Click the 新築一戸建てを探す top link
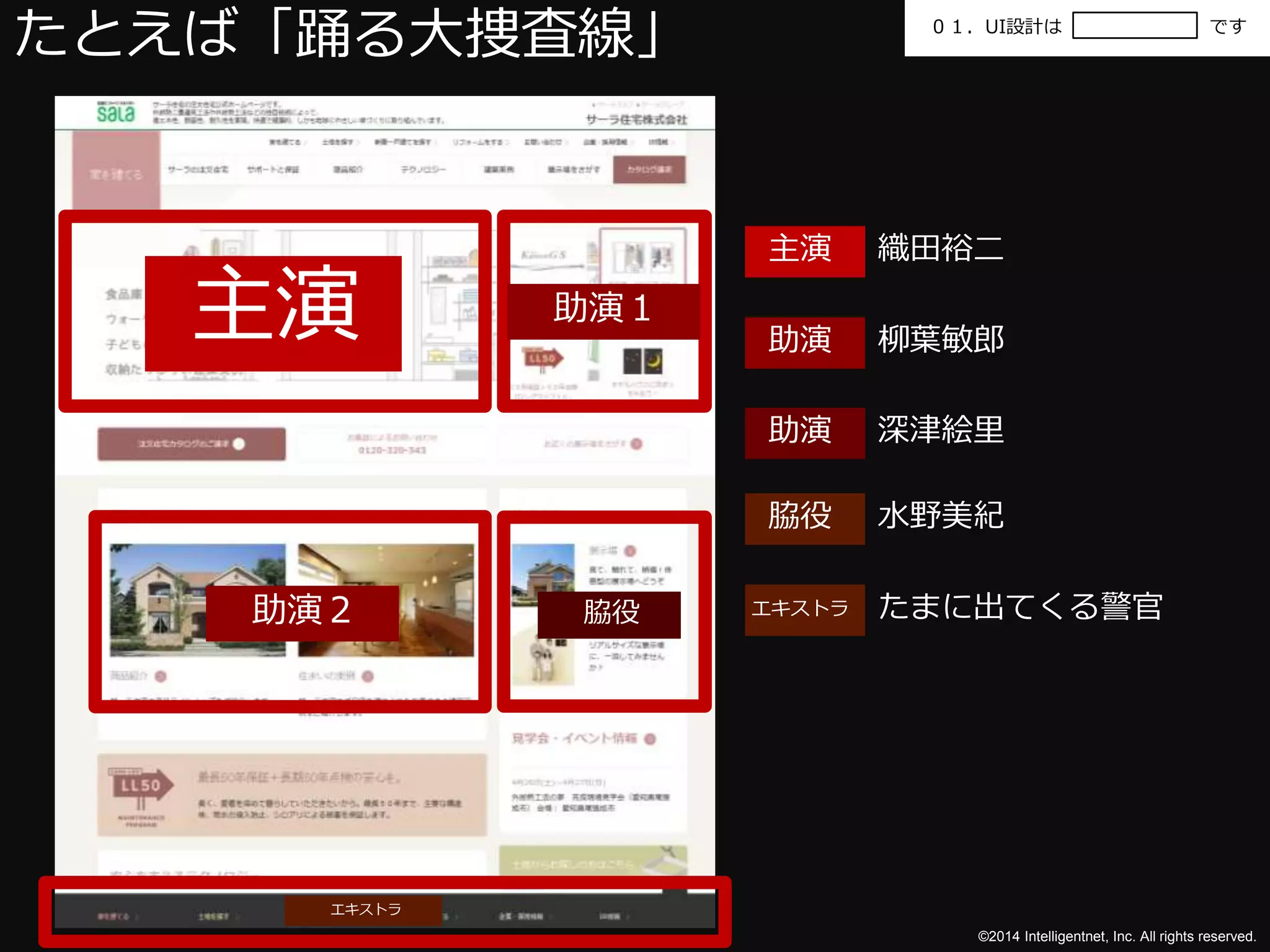The image size is (1270, 952). point(405,143)
